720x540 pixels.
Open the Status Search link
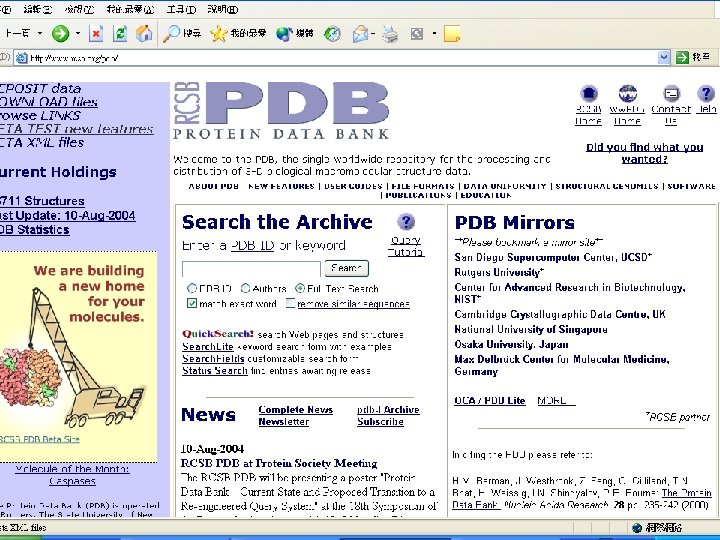214,371
